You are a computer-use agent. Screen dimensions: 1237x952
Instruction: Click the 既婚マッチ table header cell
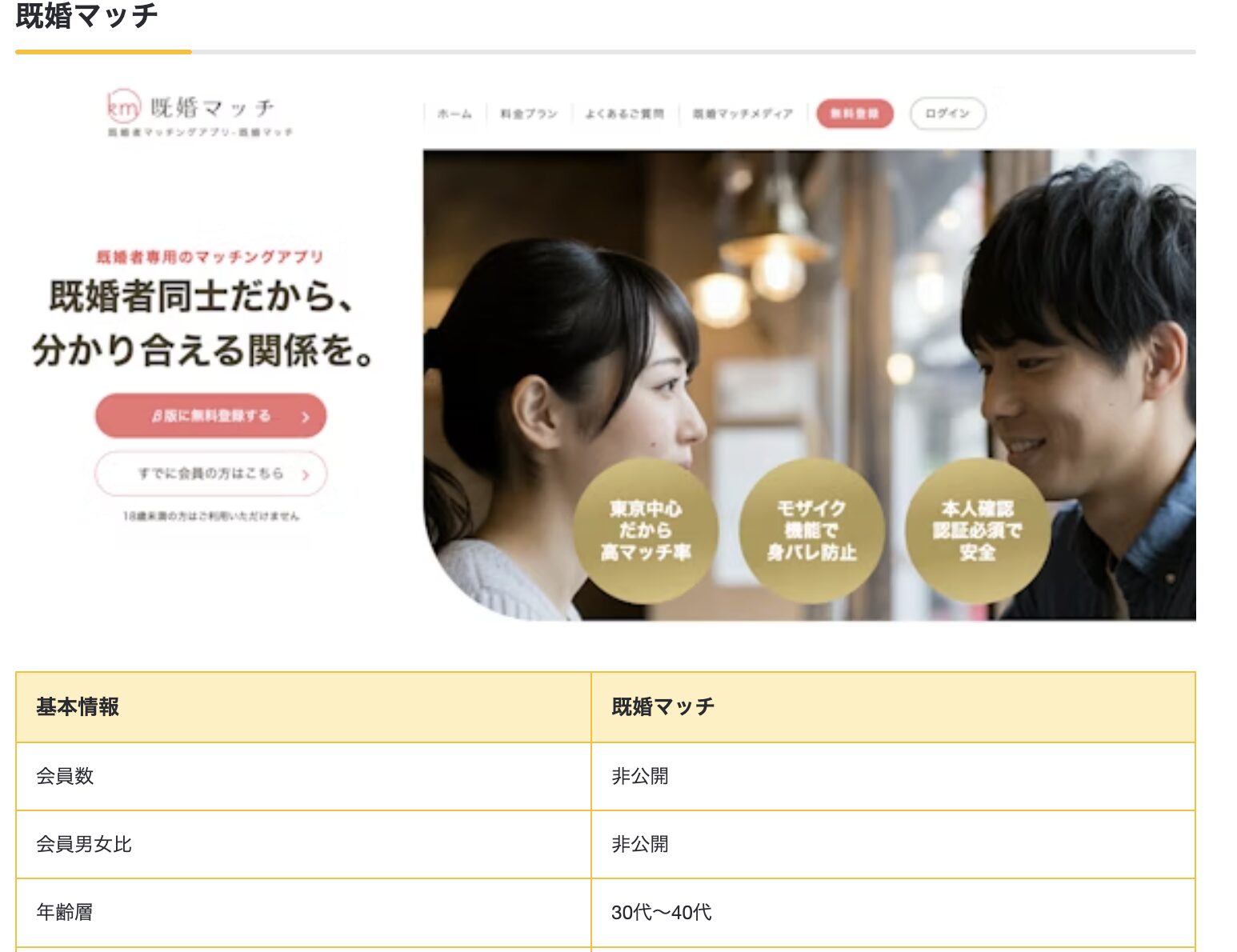click(893, 707)
